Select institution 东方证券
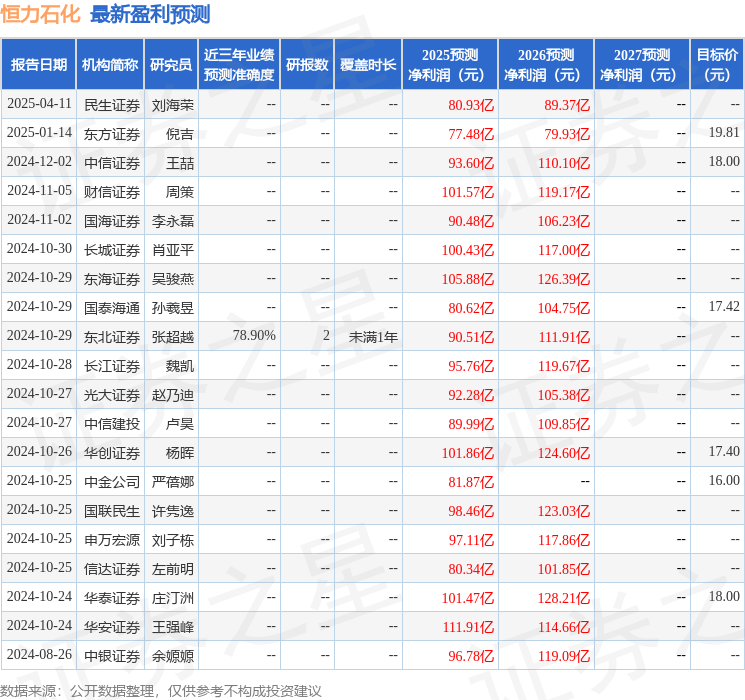 click(x=112, y=134)
